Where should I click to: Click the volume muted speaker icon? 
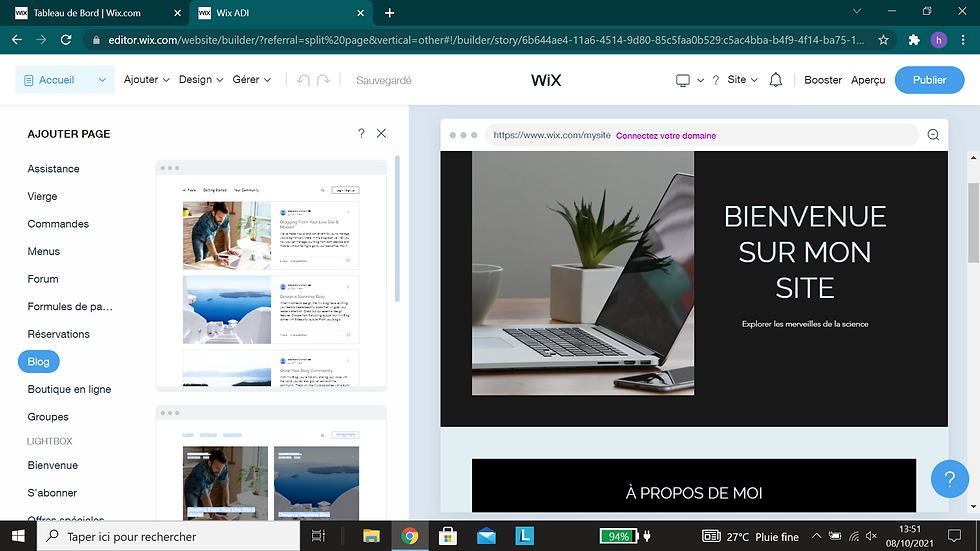[872, 536]
